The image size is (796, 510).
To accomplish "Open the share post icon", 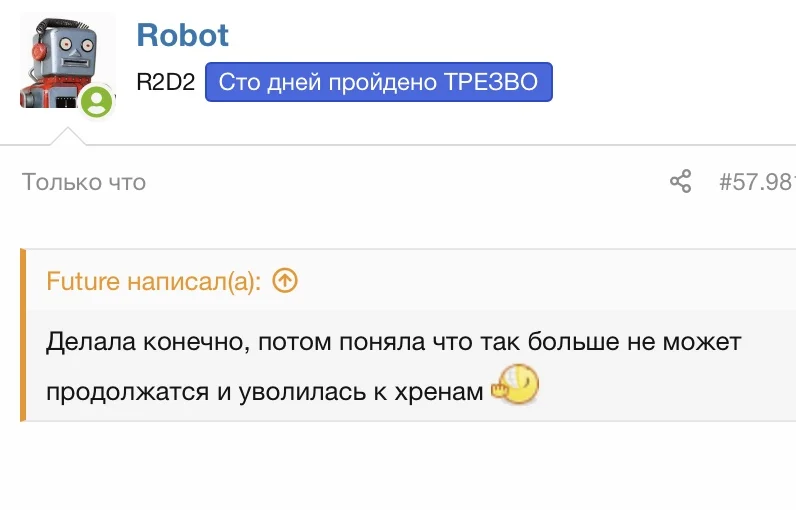I will tap(680, 182).
